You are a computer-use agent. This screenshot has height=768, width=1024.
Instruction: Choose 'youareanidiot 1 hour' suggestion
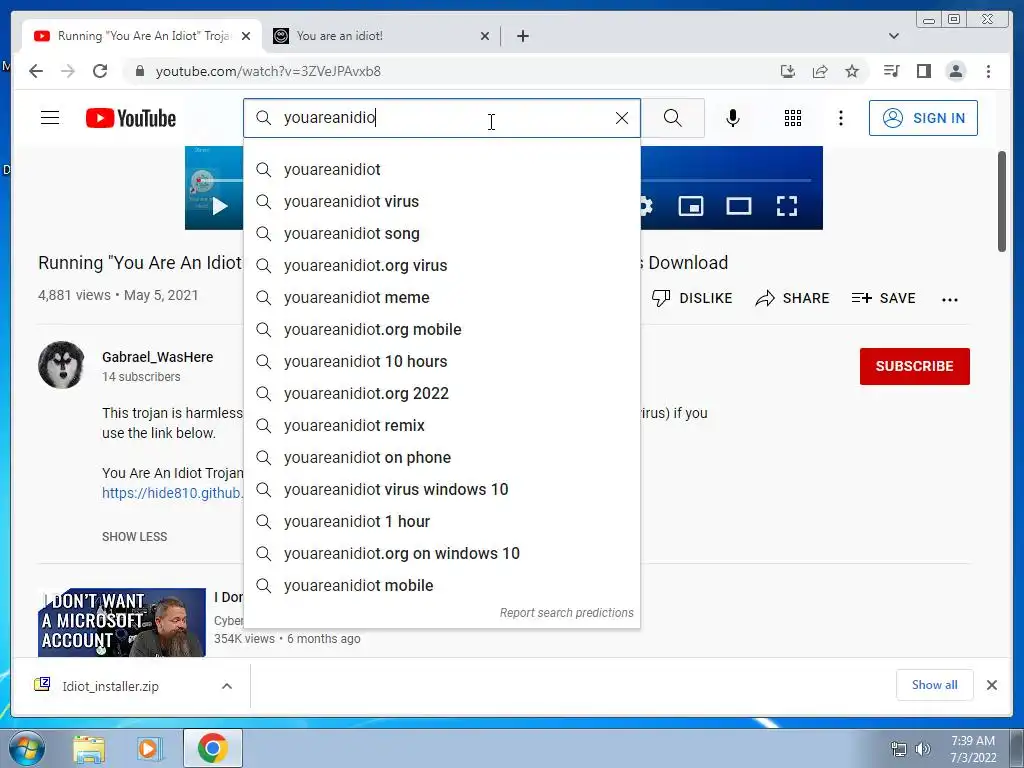tap(441, 521)
